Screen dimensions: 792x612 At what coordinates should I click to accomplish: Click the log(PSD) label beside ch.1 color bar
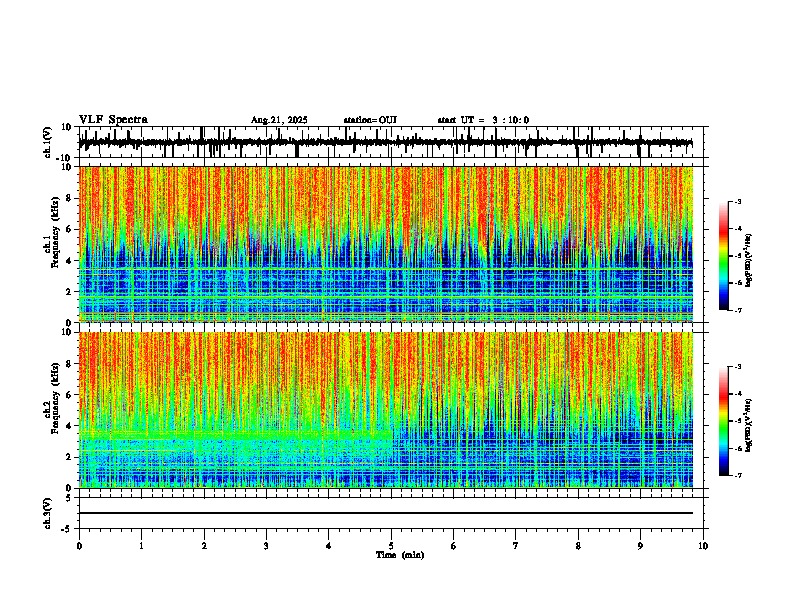[x=748, y=261]
